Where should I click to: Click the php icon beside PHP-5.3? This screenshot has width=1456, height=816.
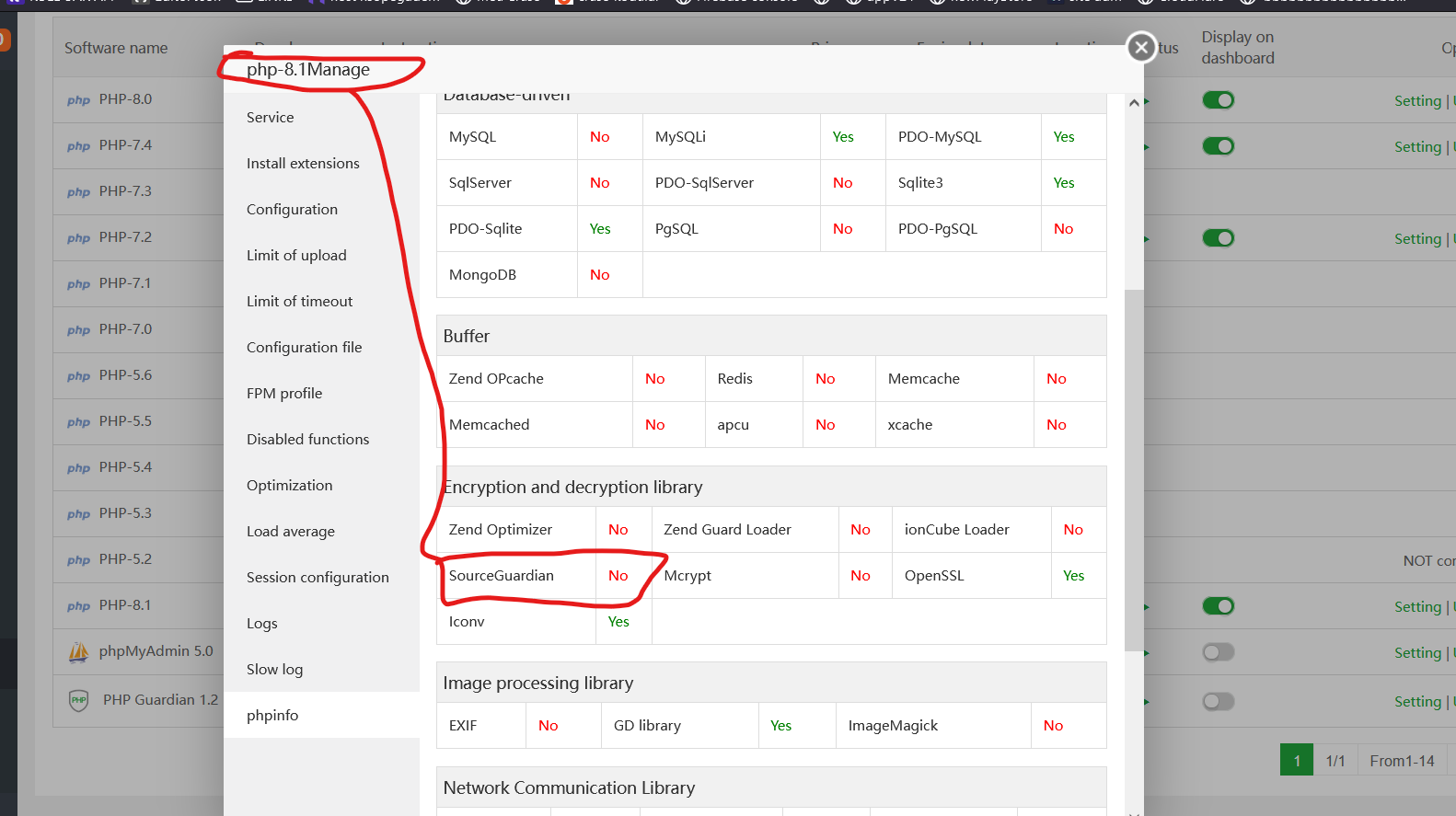tap(79, 514)
